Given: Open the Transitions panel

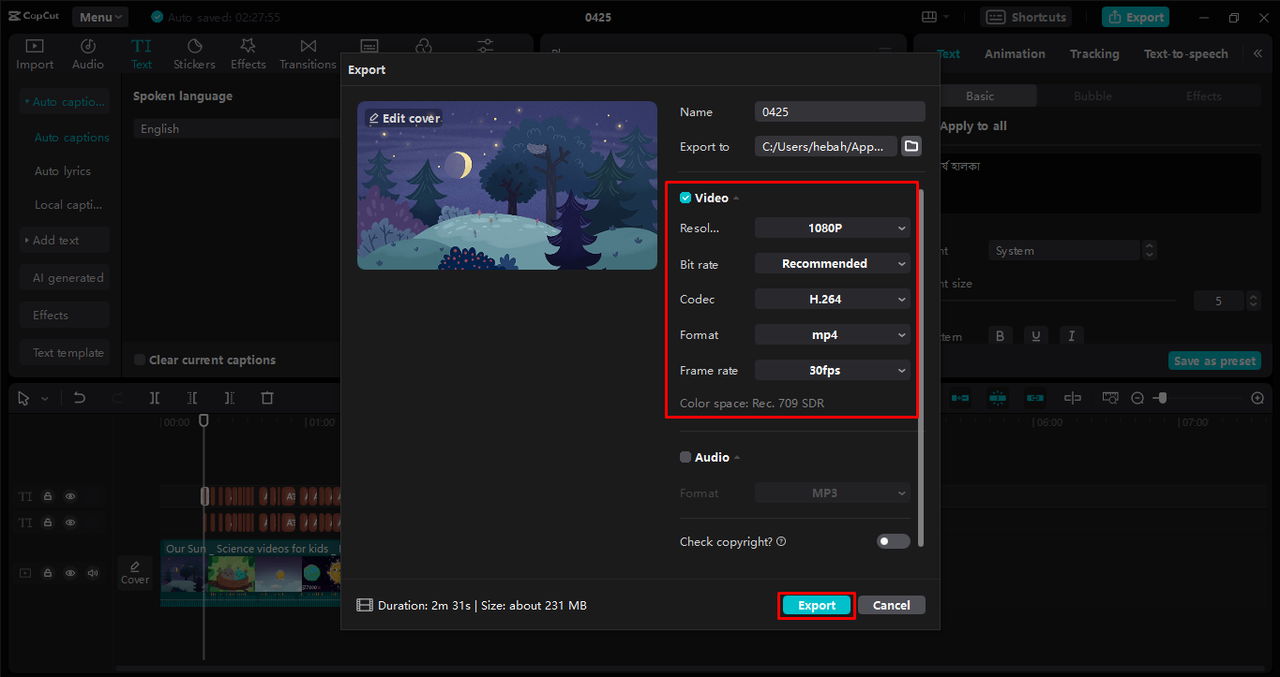Looking at the screenshot, I should 308,54.
